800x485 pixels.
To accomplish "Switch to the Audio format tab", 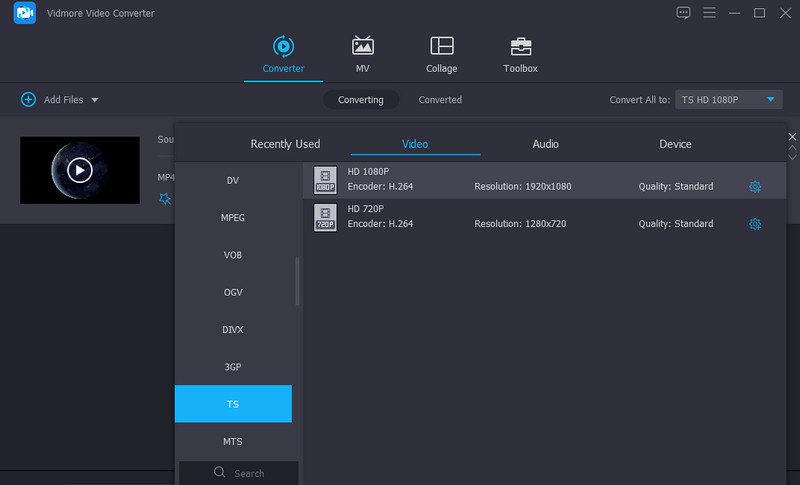I will (545, 144).
